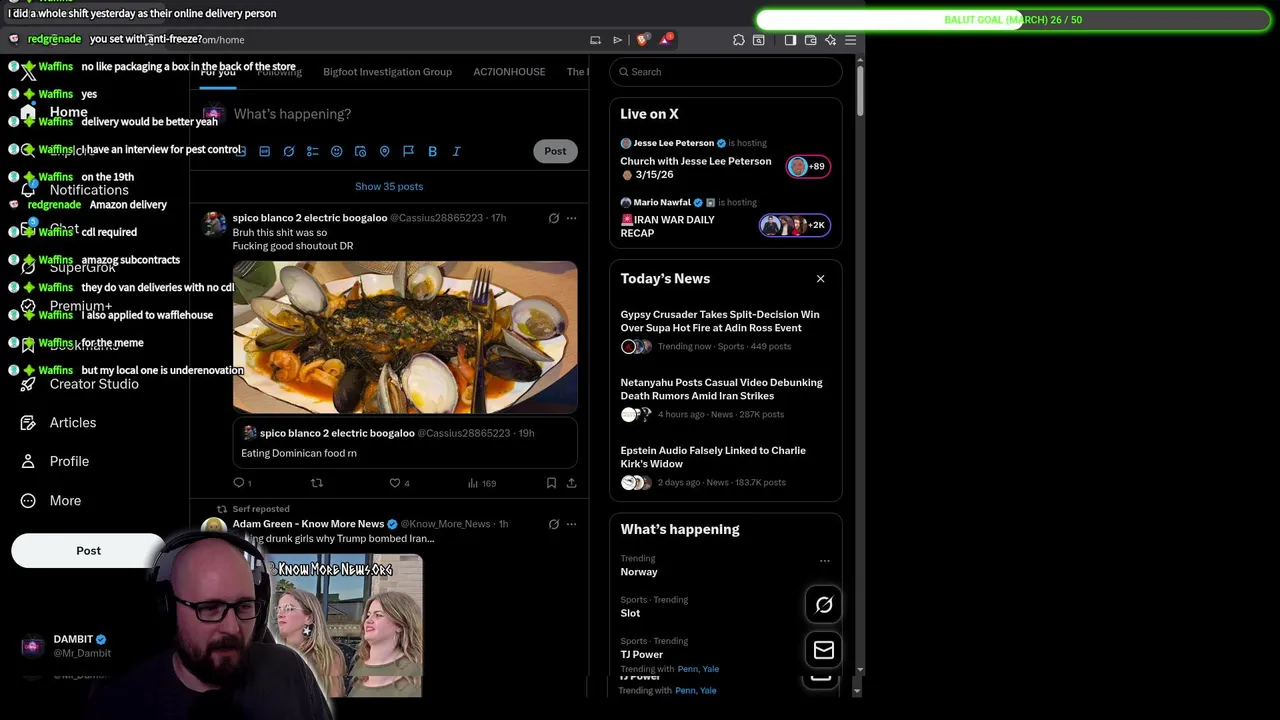
Task: Open the browser extensions puzzle icon
Action: point(739,40)
